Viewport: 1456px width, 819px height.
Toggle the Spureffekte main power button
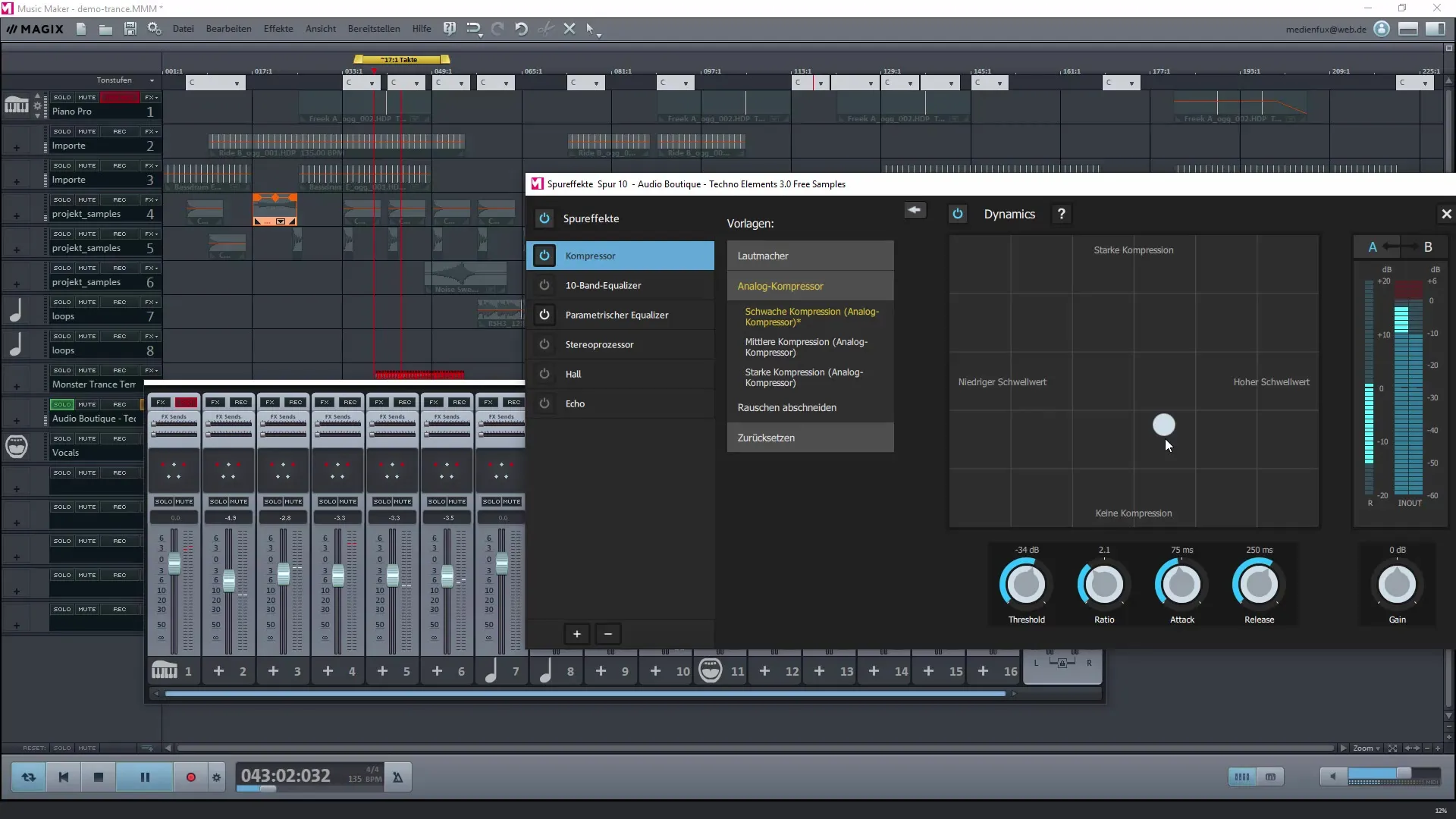544,218
